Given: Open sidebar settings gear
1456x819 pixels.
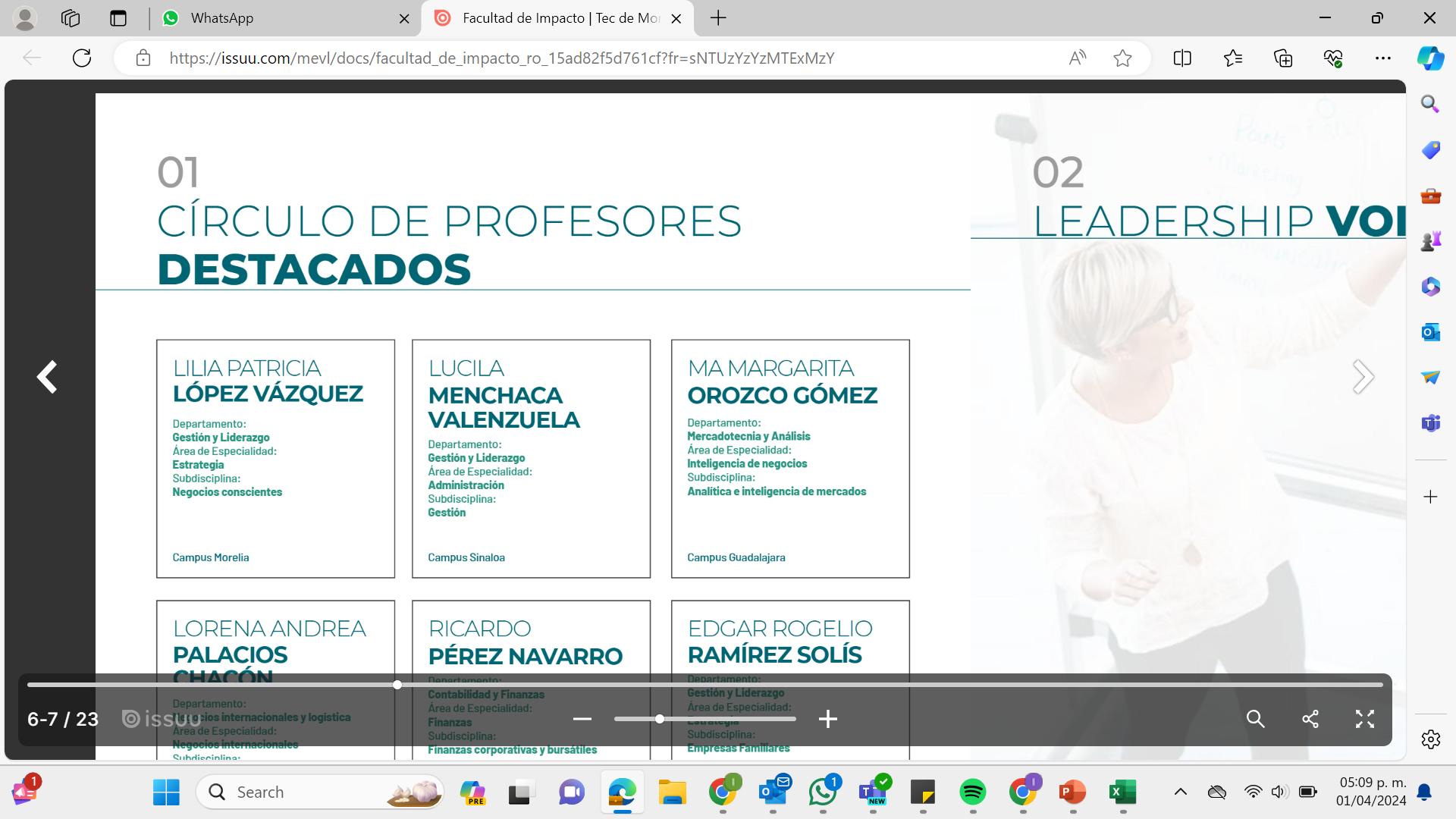Looking at the screenshot, I should [x=1430, y=739].
